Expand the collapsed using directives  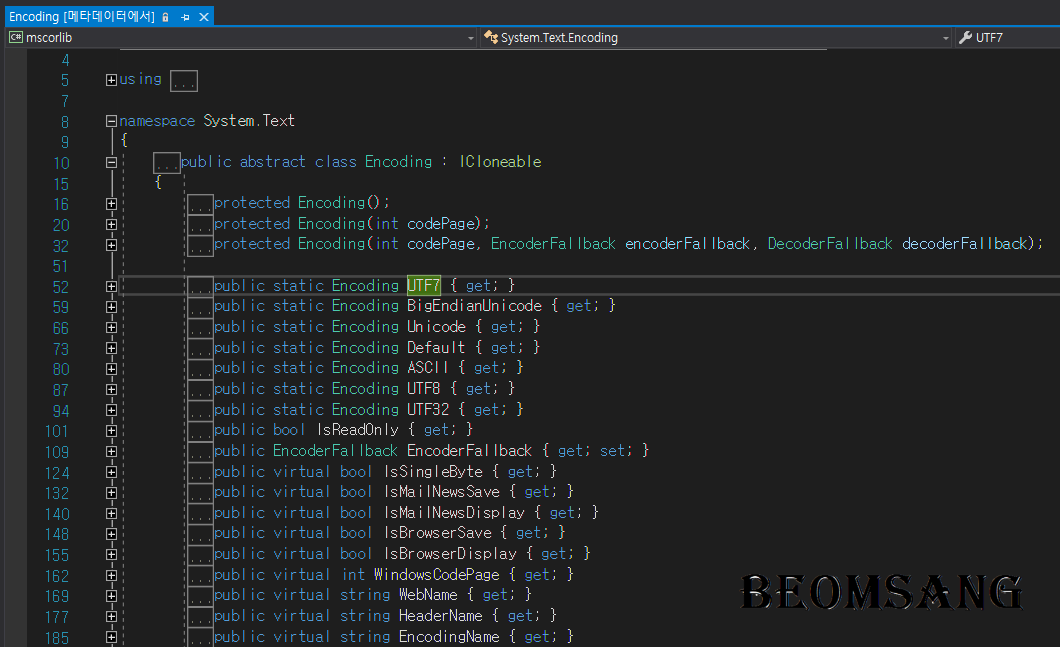pyautogui.click(x=112, y=80)
